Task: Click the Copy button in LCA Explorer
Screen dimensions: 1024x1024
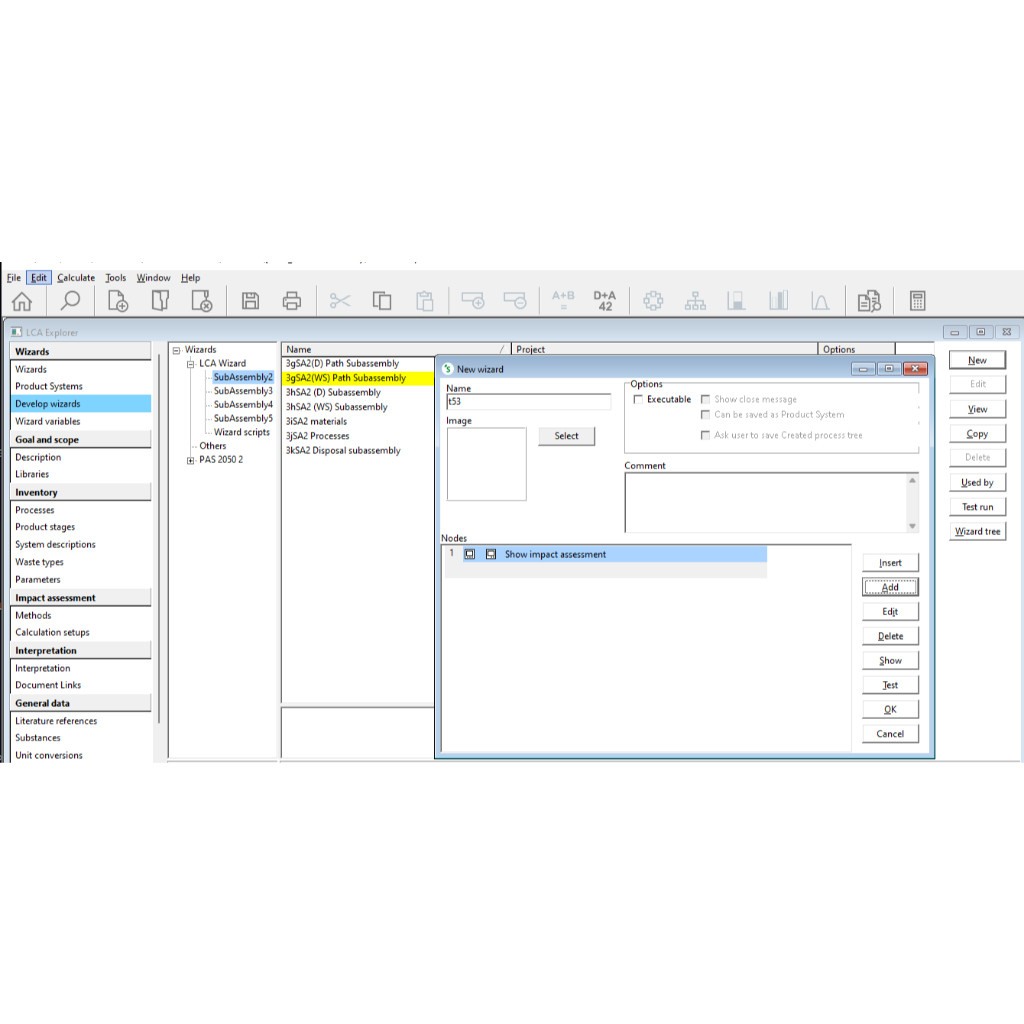Action: coord(977,434)
